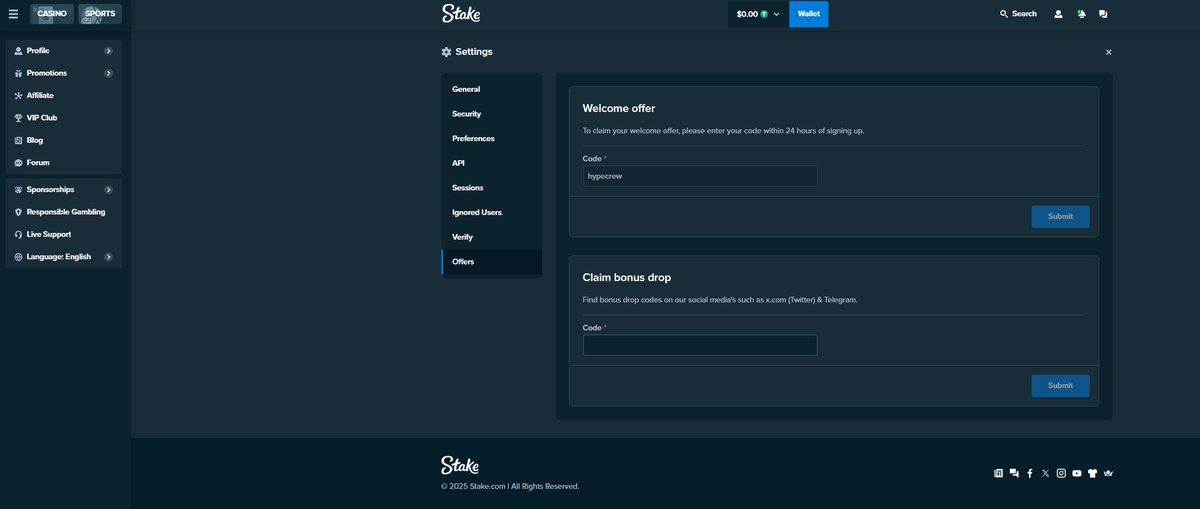Close the Settings panel
This screenshot has height=509, width=1200.
pyautogui.click(x=1108, y=52)
